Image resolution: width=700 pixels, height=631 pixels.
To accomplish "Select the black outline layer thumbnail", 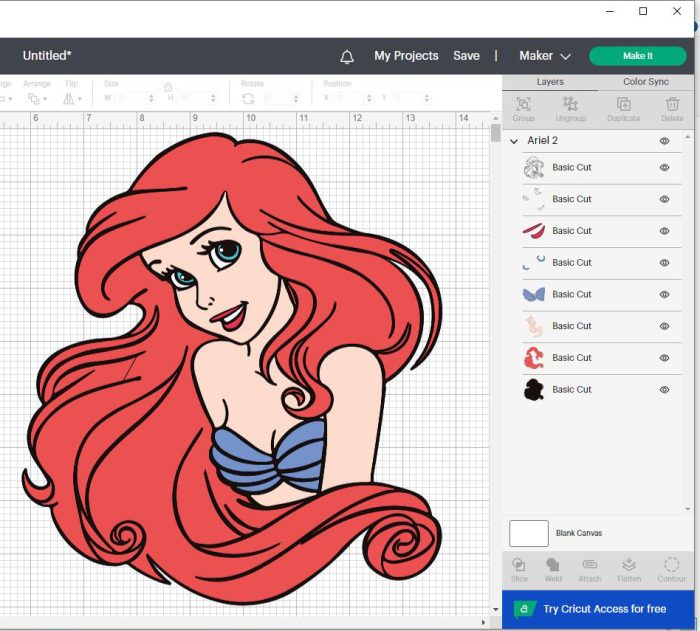I will point(533,167).
